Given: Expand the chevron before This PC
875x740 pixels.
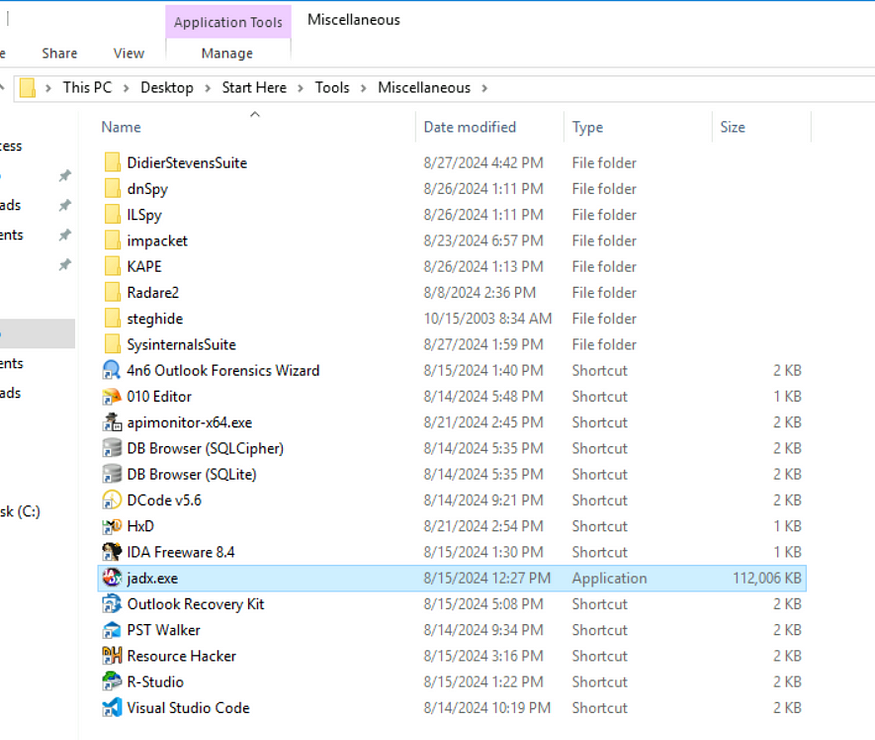Looking at the screenshot, I should coord(49,88).
